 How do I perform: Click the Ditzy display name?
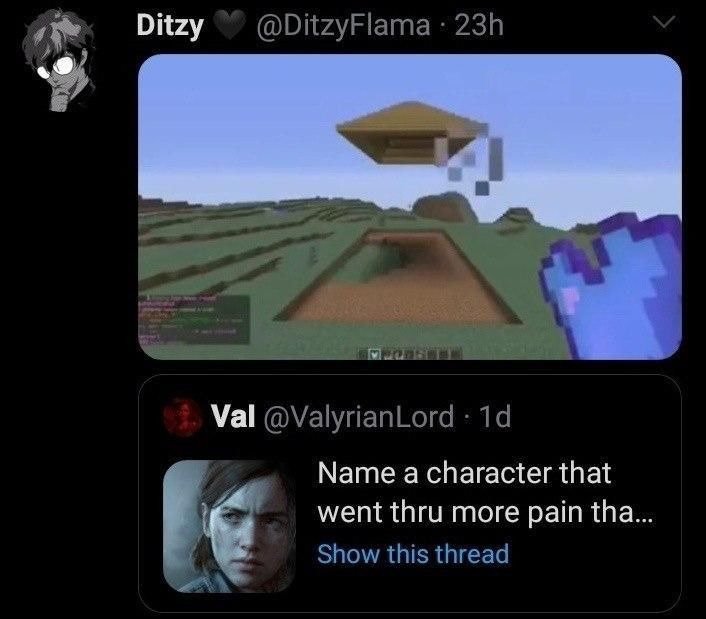click(x=171, y=26)
